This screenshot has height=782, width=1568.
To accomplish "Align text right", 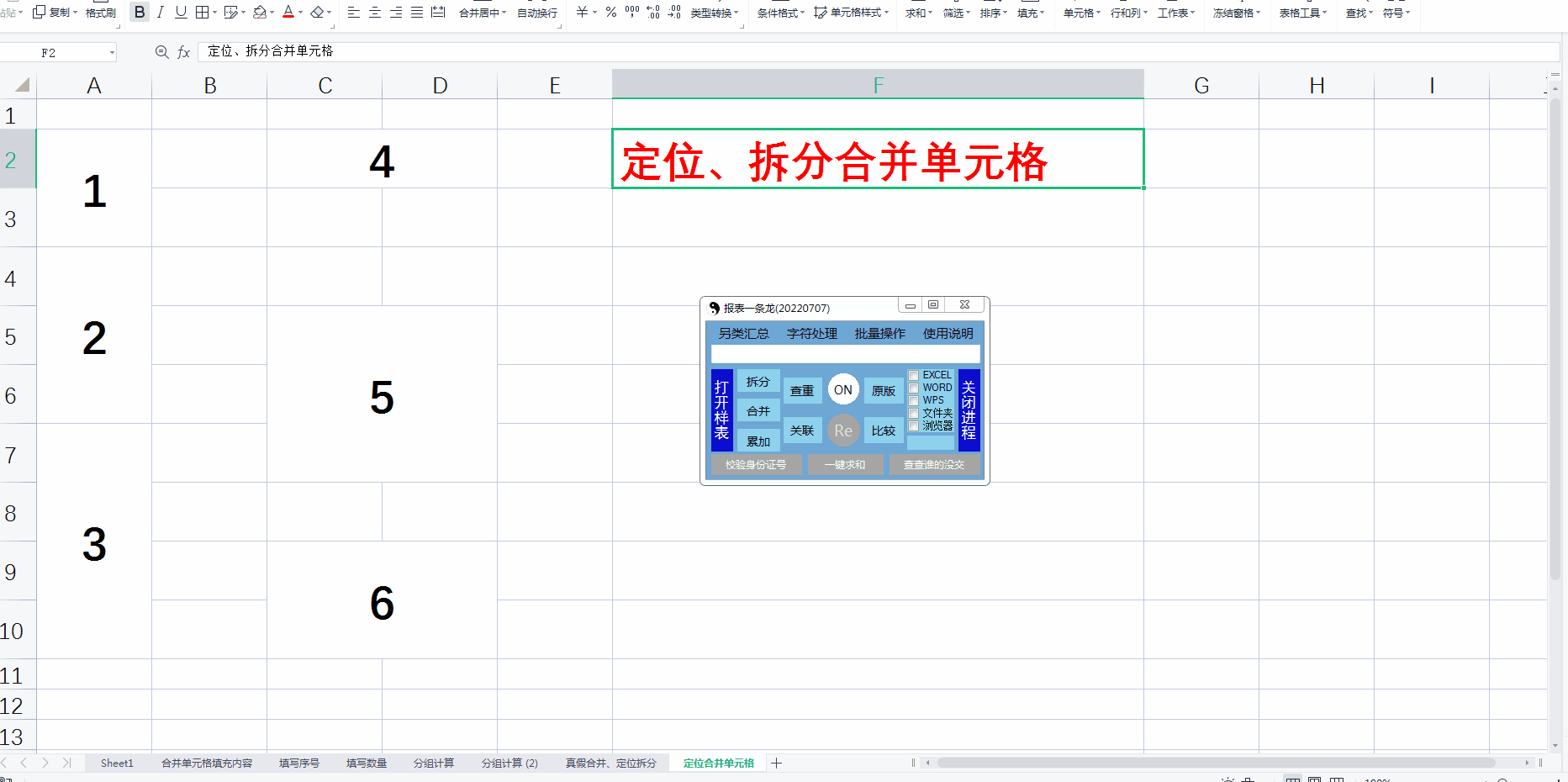I will (x=395, y=12).
